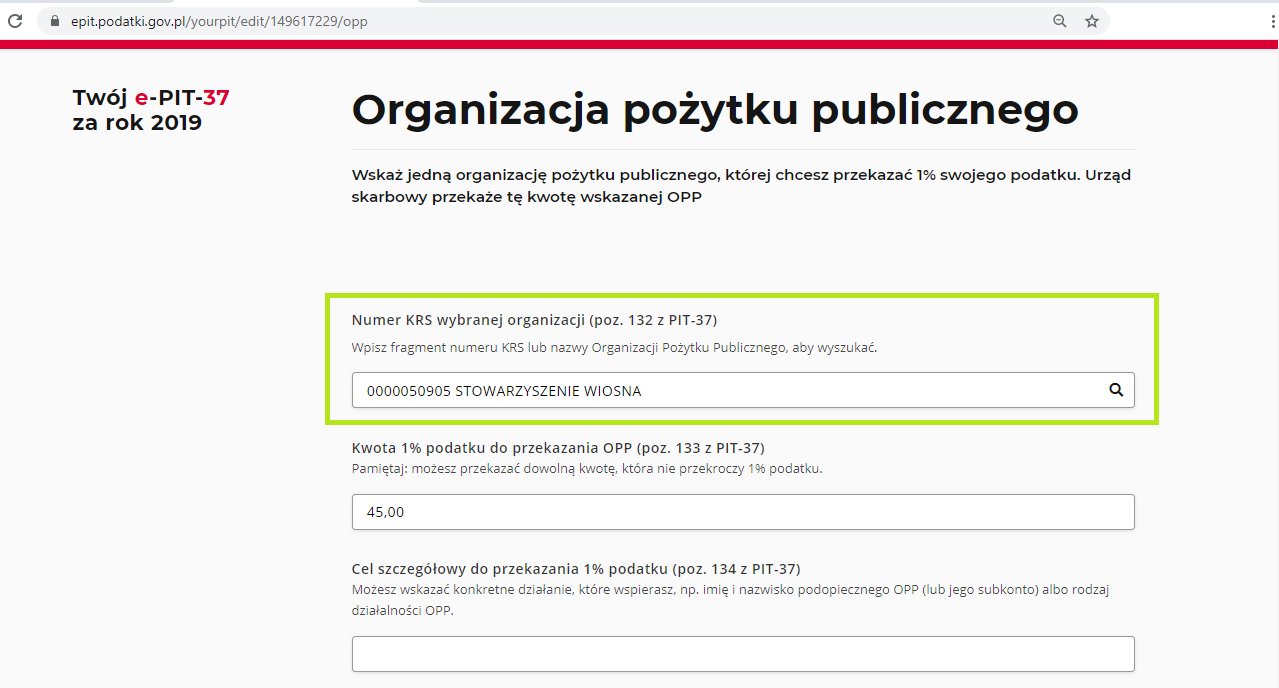1279x688 pixels.
Task: Click the text za rok 2019
Action: pos(137,123)
